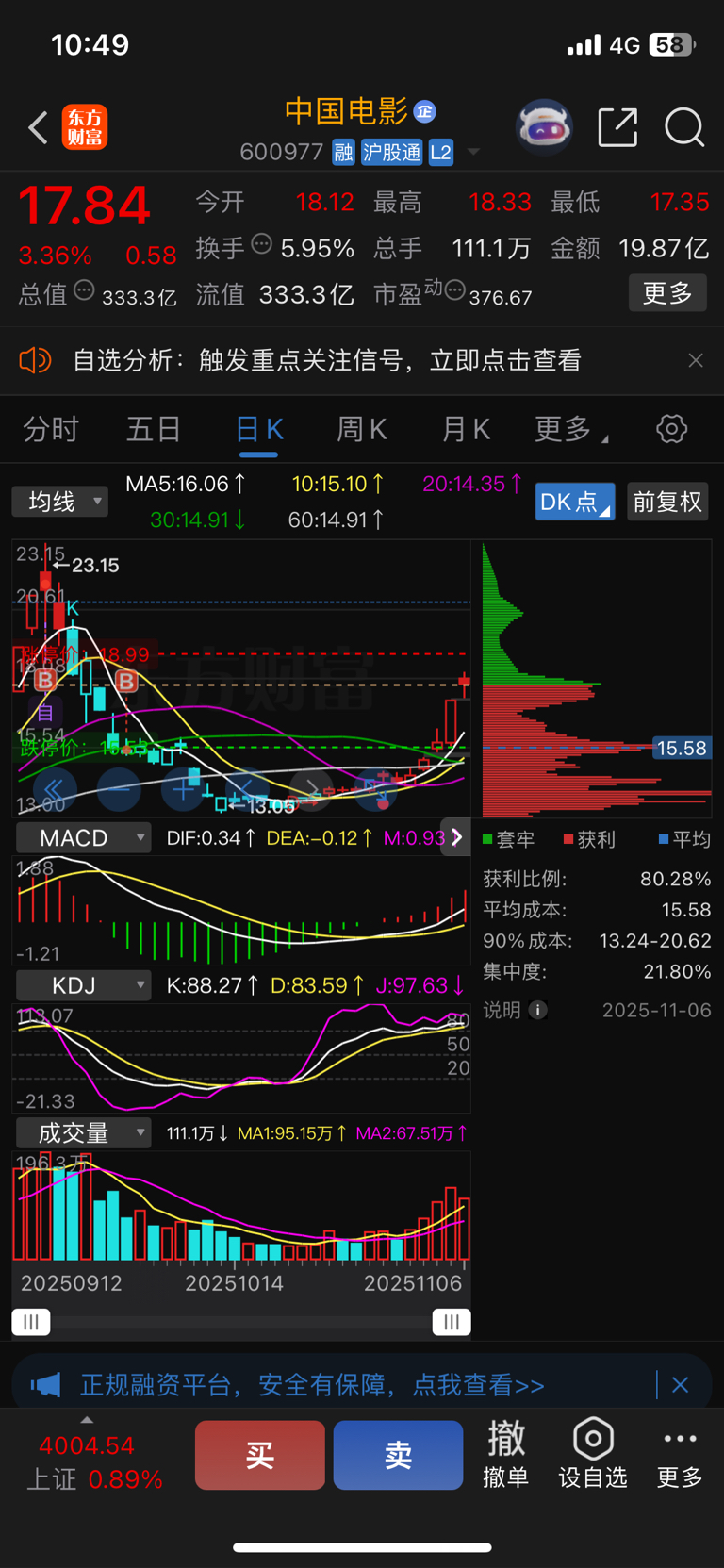Tap the info icon beside 总值

click(84, 290)
